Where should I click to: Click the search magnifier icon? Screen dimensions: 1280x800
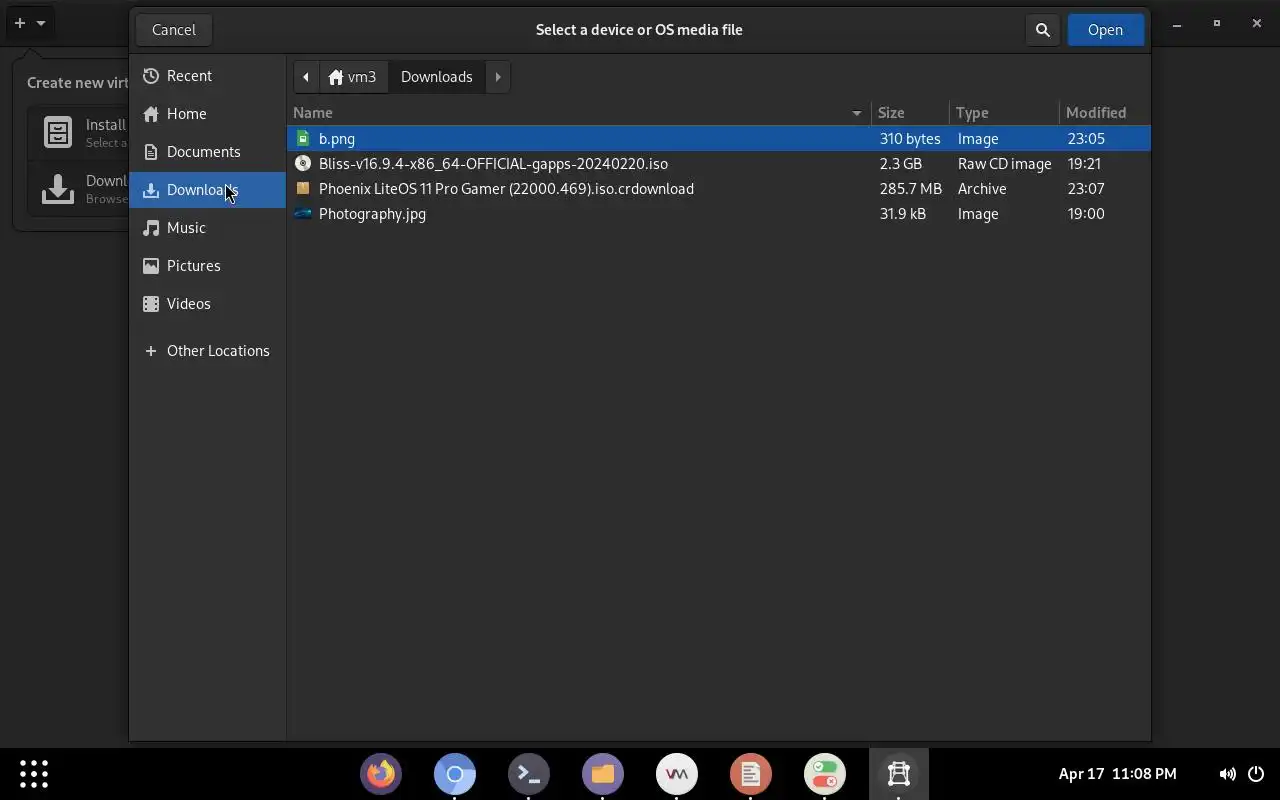(x=1042, y=30)
